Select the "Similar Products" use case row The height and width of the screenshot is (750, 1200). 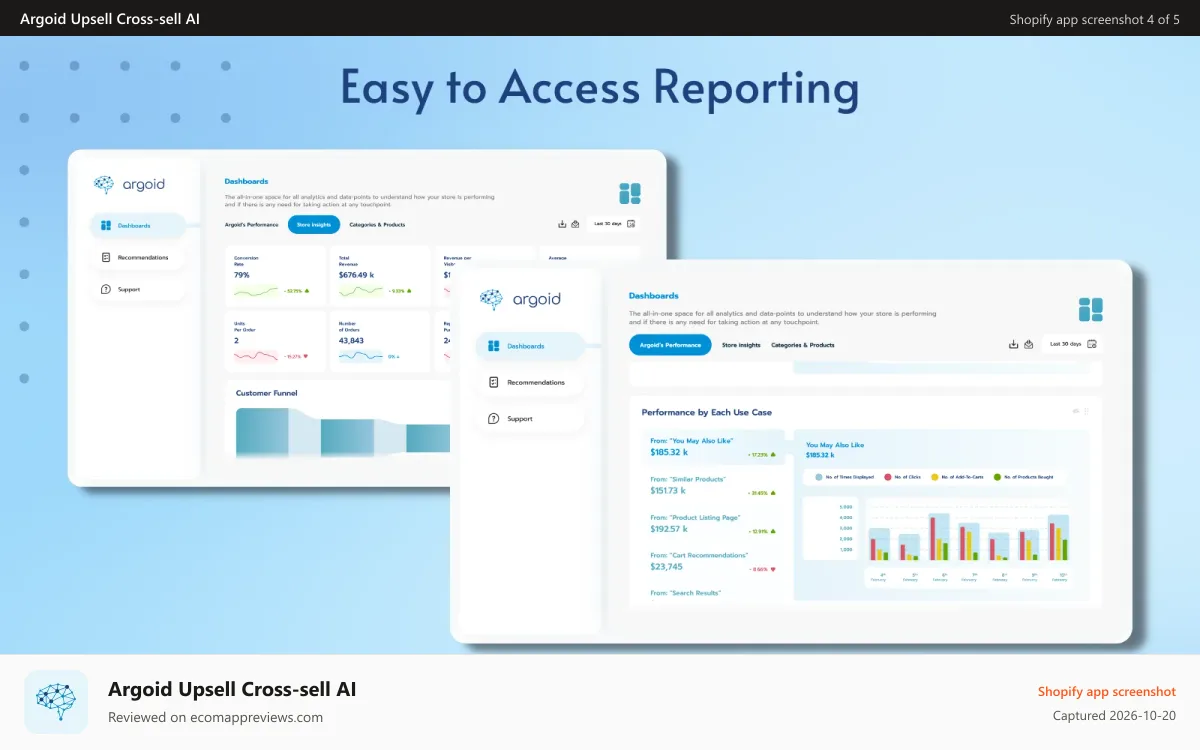(x=714, y=485)
